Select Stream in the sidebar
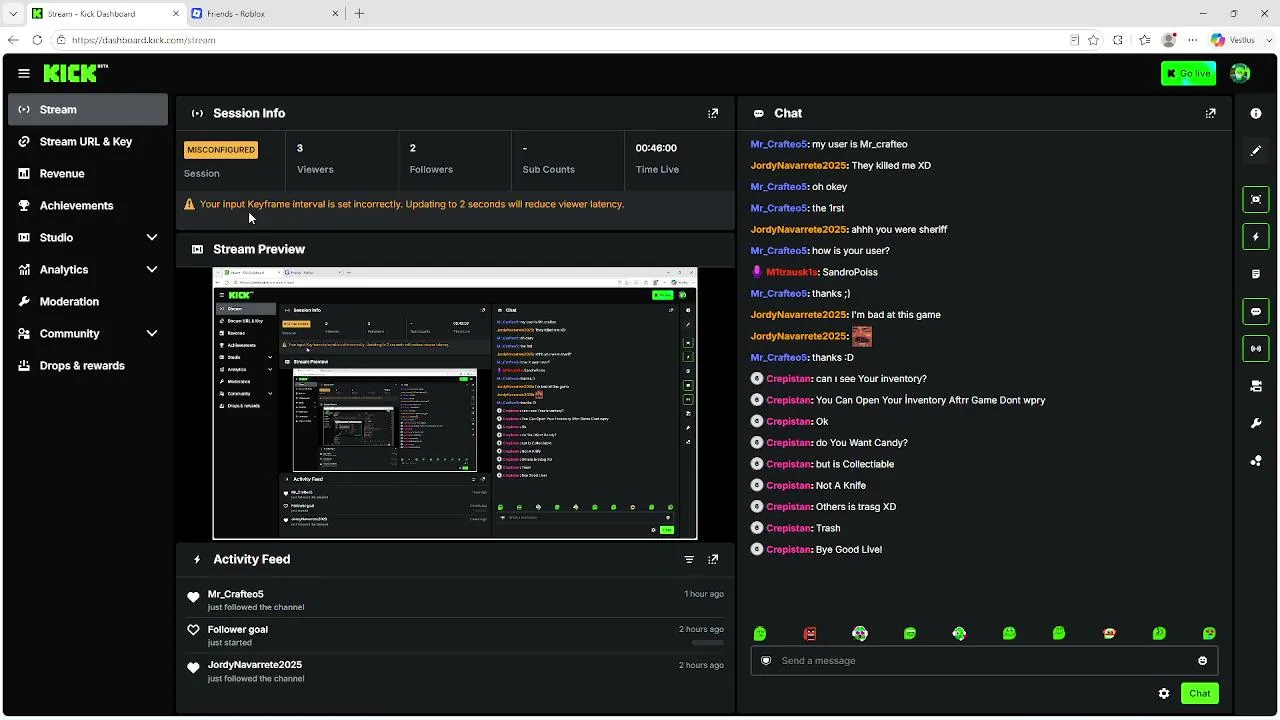 88,110
